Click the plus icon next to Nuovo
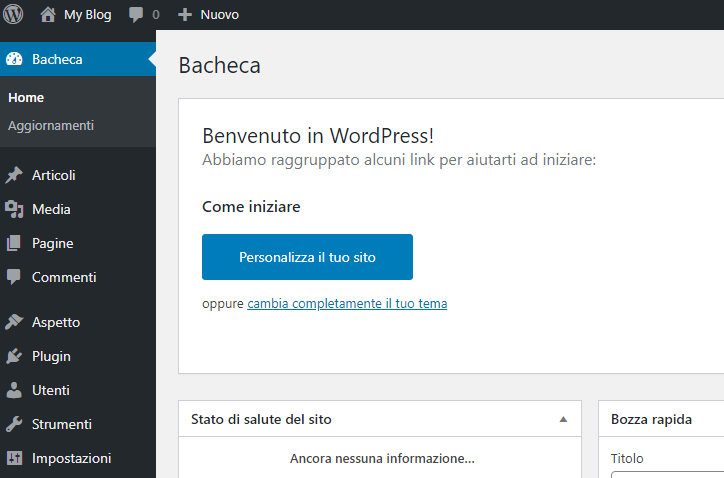This screenshot has height=478, width=724. coord(185,15)
